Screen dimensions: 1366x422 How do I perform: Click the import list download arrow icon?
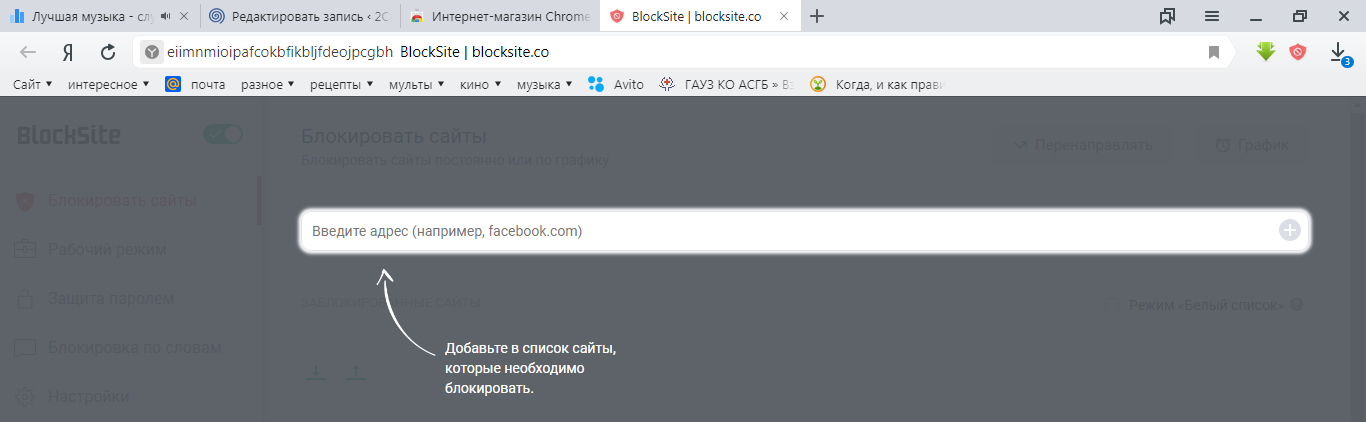315,372
